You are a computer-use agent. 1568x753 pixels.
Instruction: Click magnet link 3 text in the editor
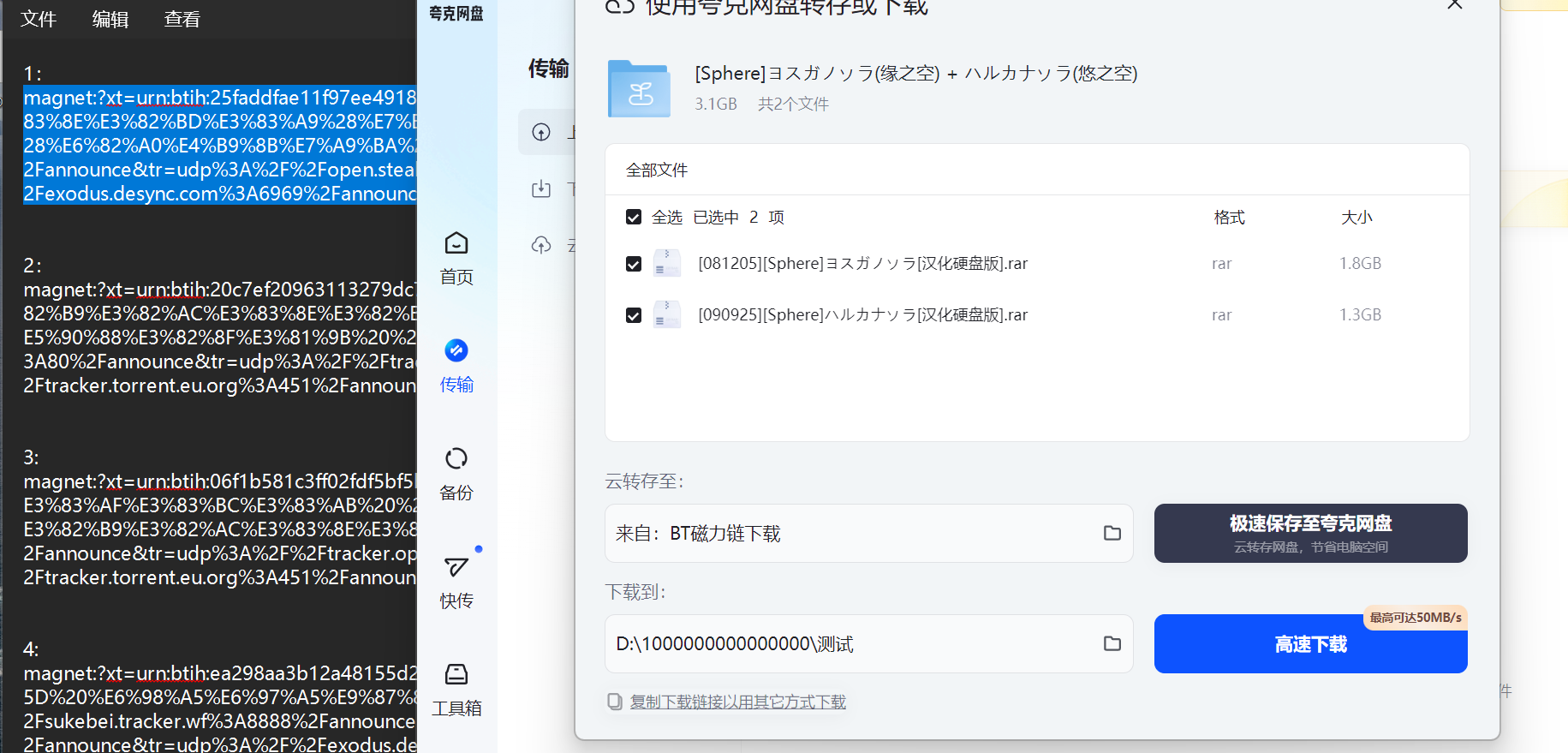pyautogui.click(x=219, y=529)
